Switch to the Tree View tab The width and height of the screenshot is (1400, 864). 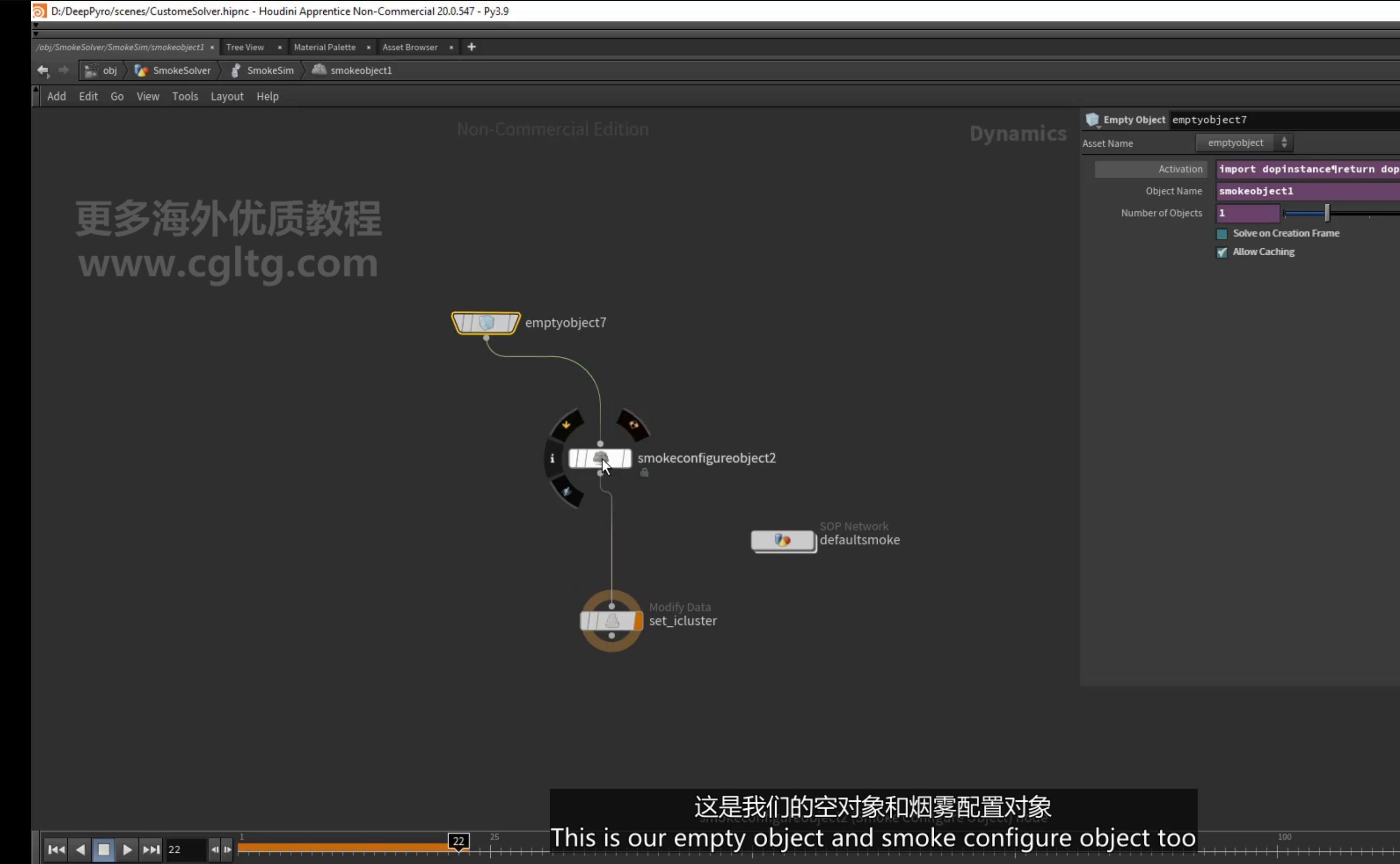[245, 47]
